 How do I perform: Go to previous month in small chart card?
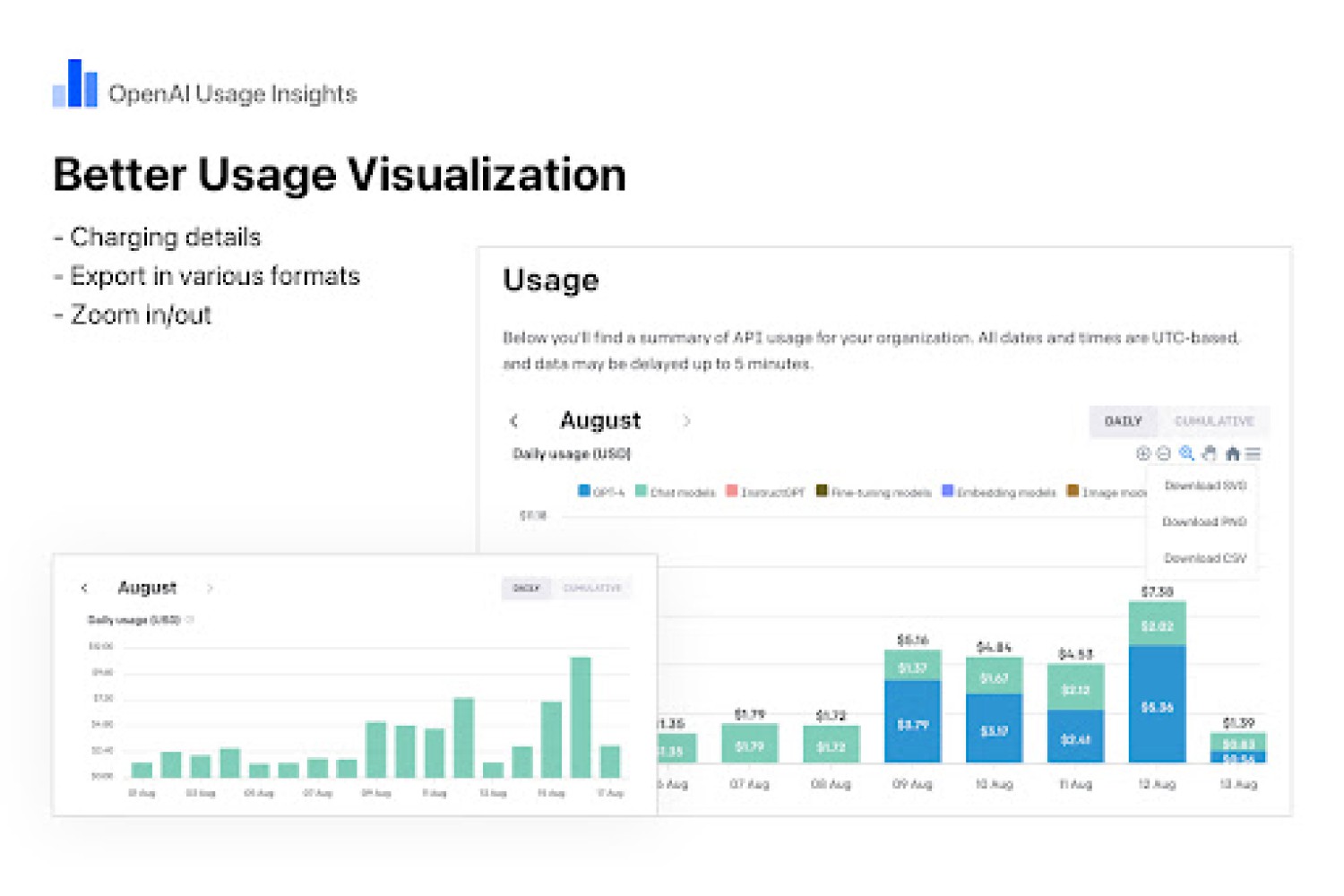tap(84, 588)
